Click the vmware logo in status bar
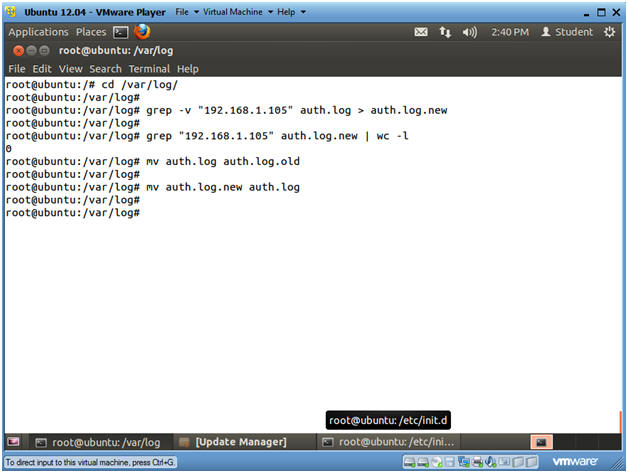628x473 pixels. coord(575,461)
